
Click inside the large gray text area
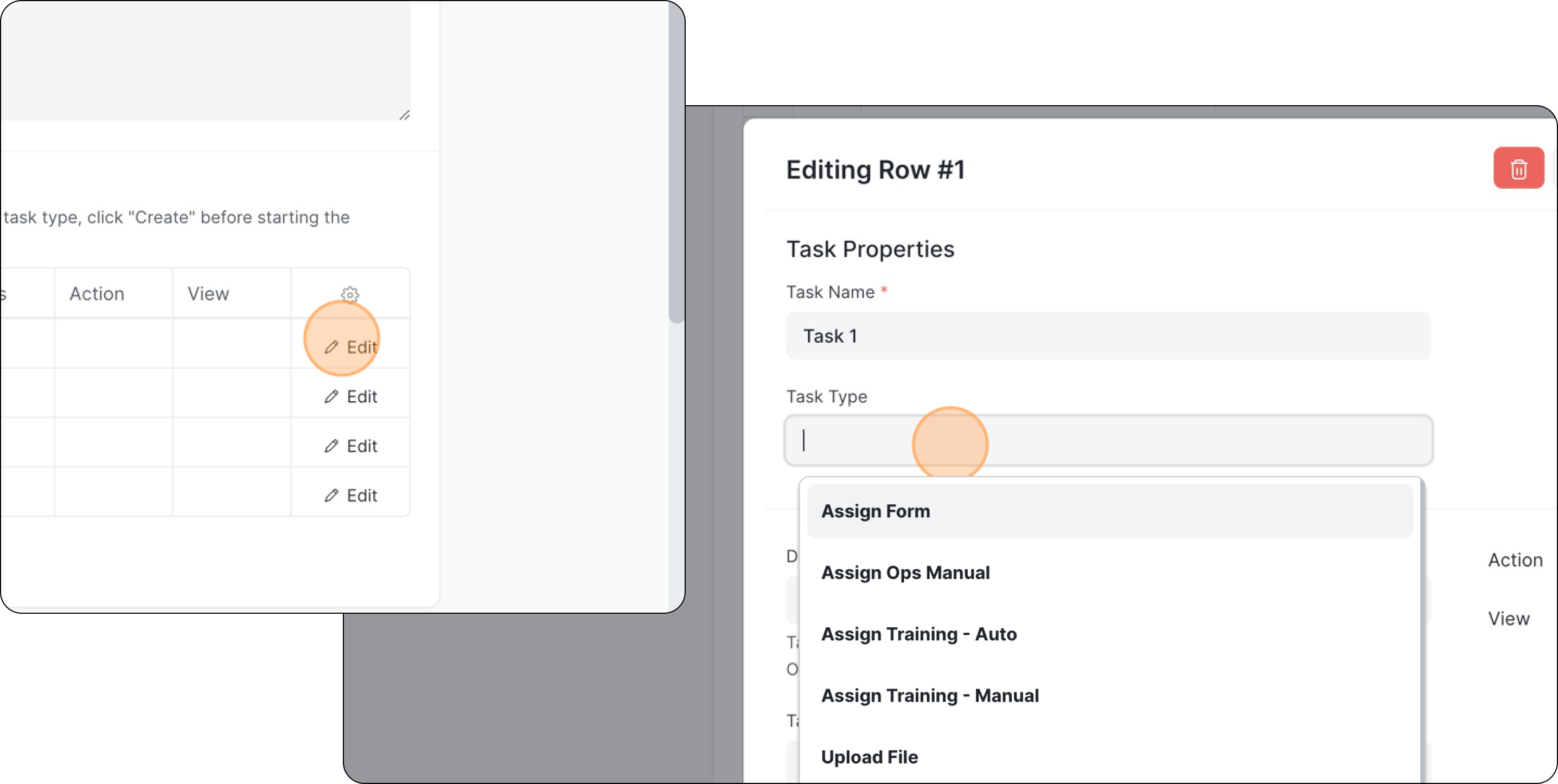click(206, 60)
